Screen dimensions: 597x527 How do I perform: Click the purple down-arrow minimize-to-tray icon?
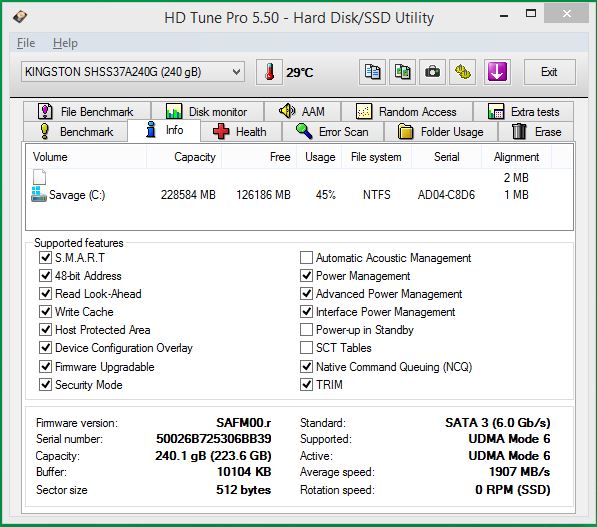[497, 72]
